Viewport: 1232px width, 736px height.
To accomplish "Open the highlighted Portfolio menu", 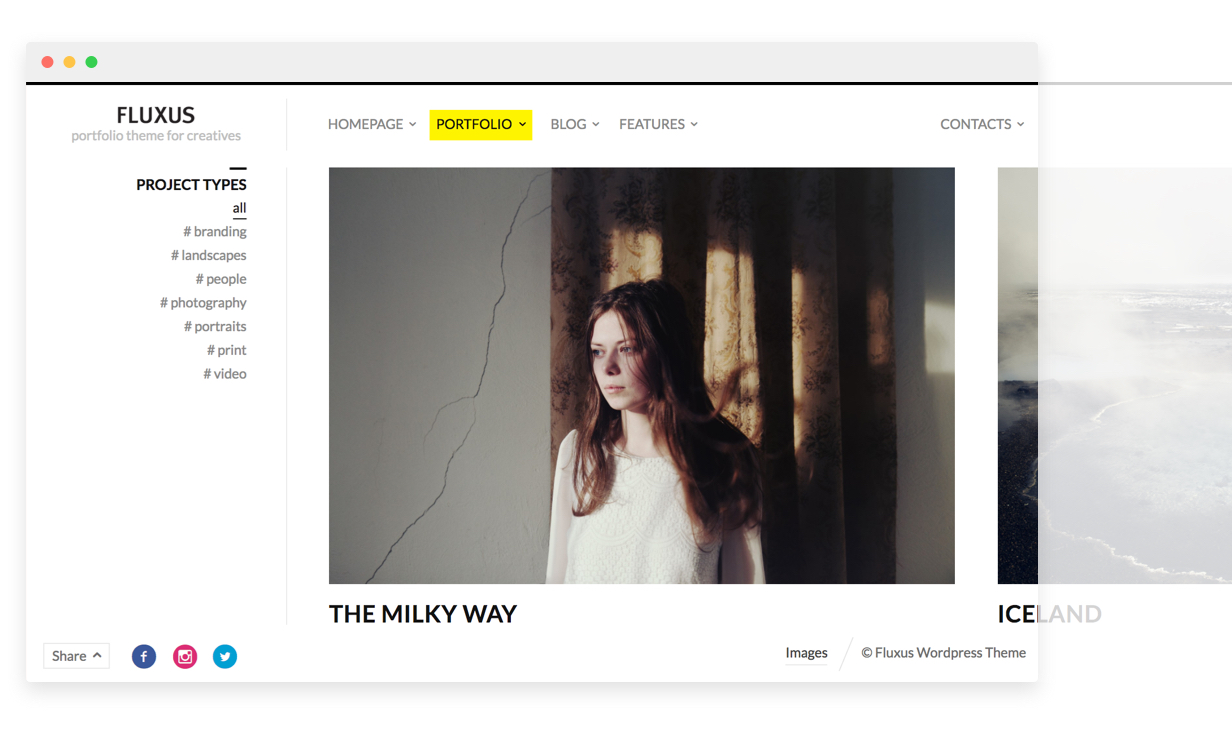I will tap(481, 124).
